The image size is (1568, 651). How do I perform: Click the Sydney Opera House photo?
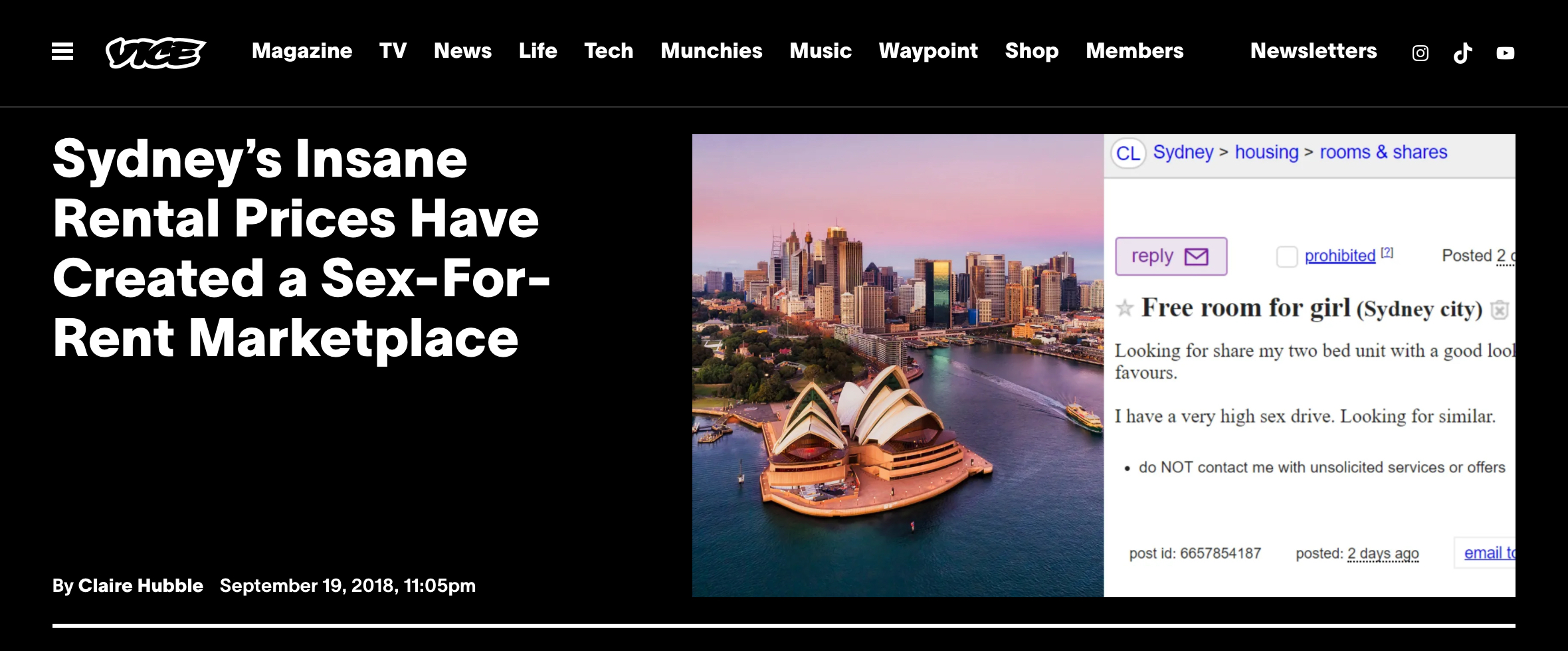[x=898, y=365]
